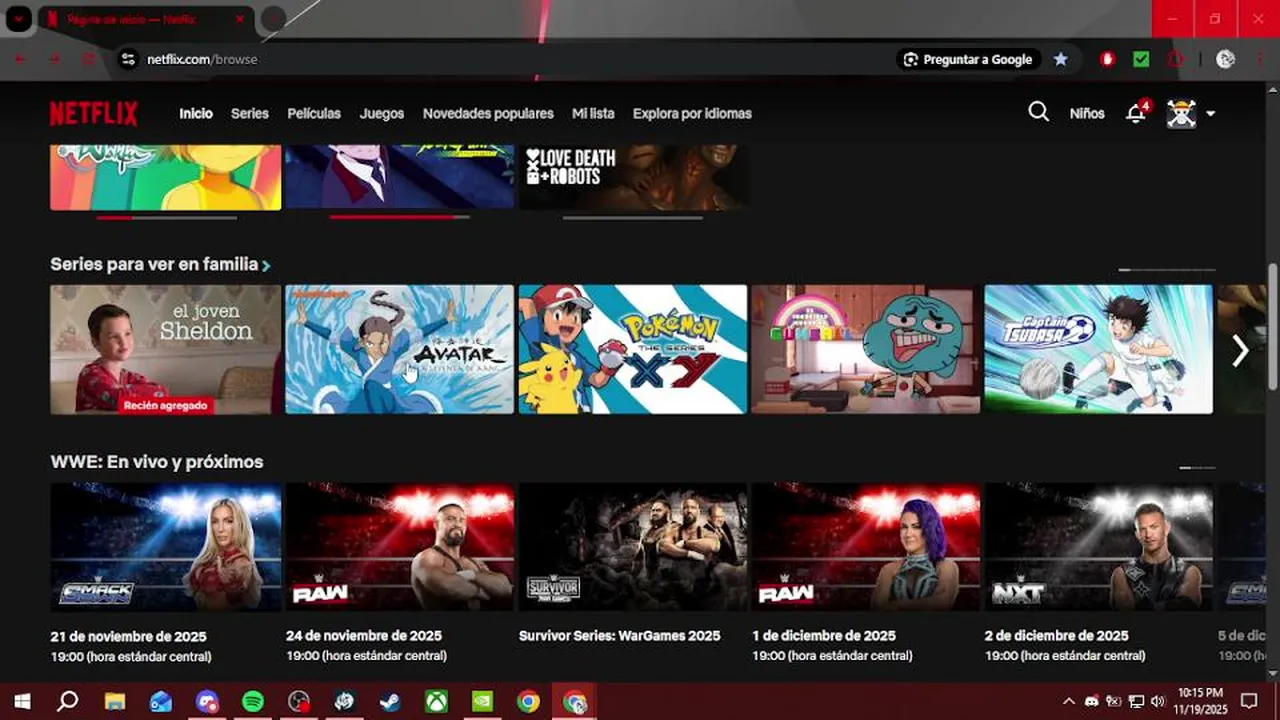Click Preguntar a Google lens button
This screenshot has width=1280, height=720.
(x=968, y=59)
